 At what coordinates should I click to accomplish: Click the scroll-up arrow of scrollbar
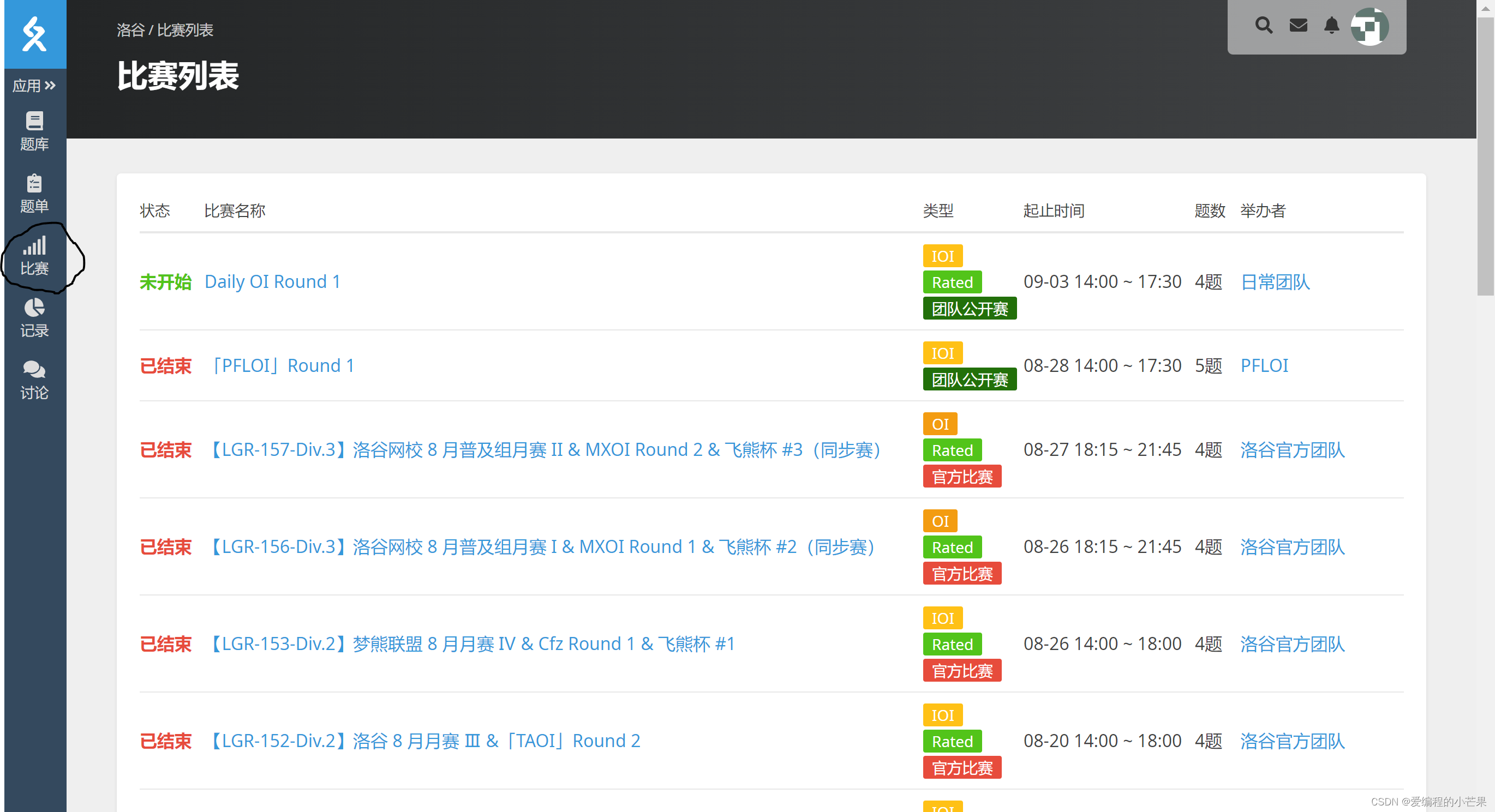pyautogui.click(x=1485, y=8)
